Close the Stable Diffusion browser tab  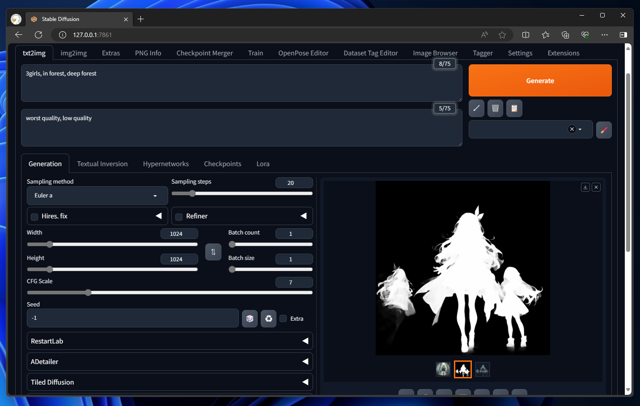pyautogui.click(x=126, y=19)
